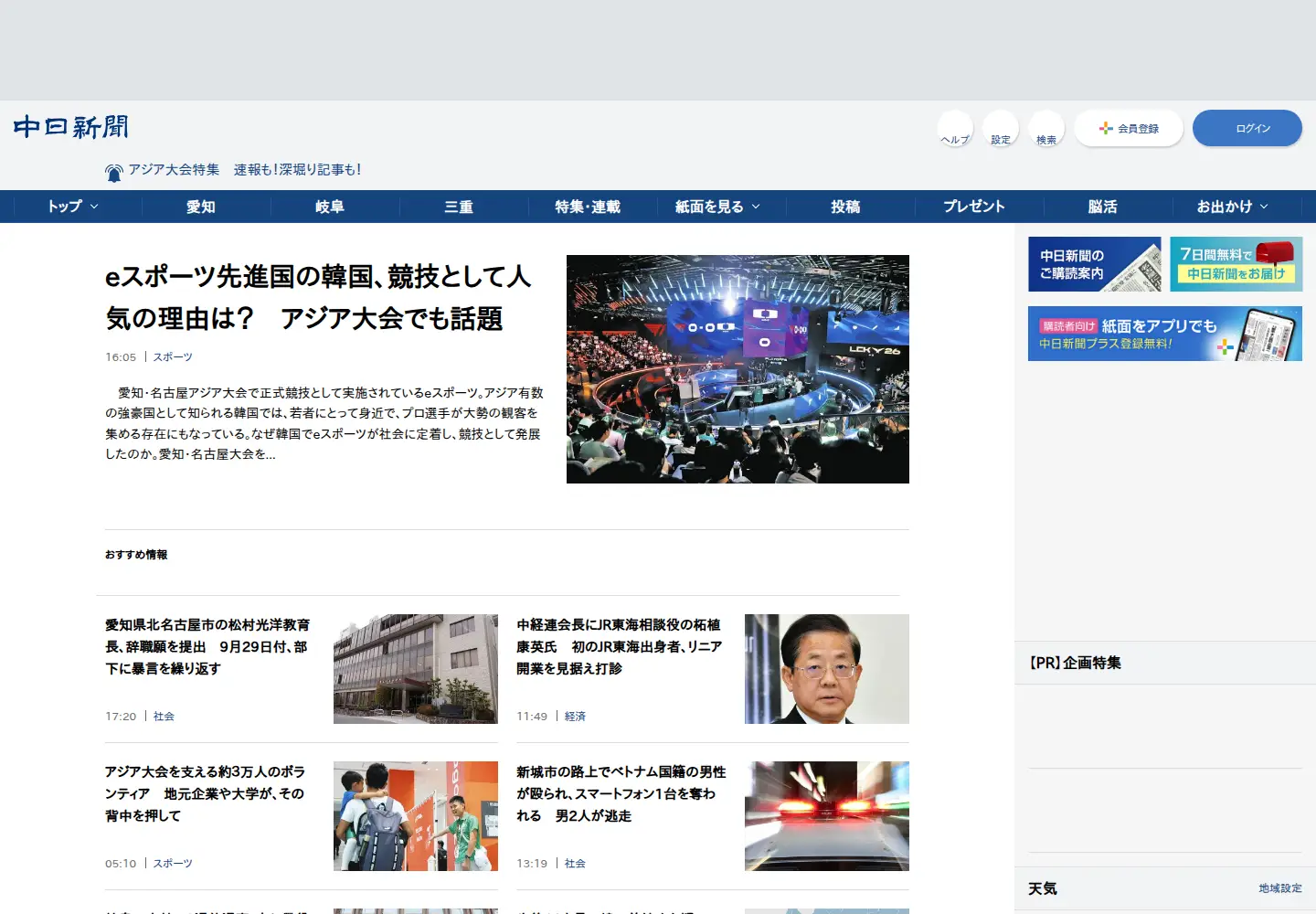Select 愛知 in the navigation bar
The image size is (1316, 914).
click(201, 207)
